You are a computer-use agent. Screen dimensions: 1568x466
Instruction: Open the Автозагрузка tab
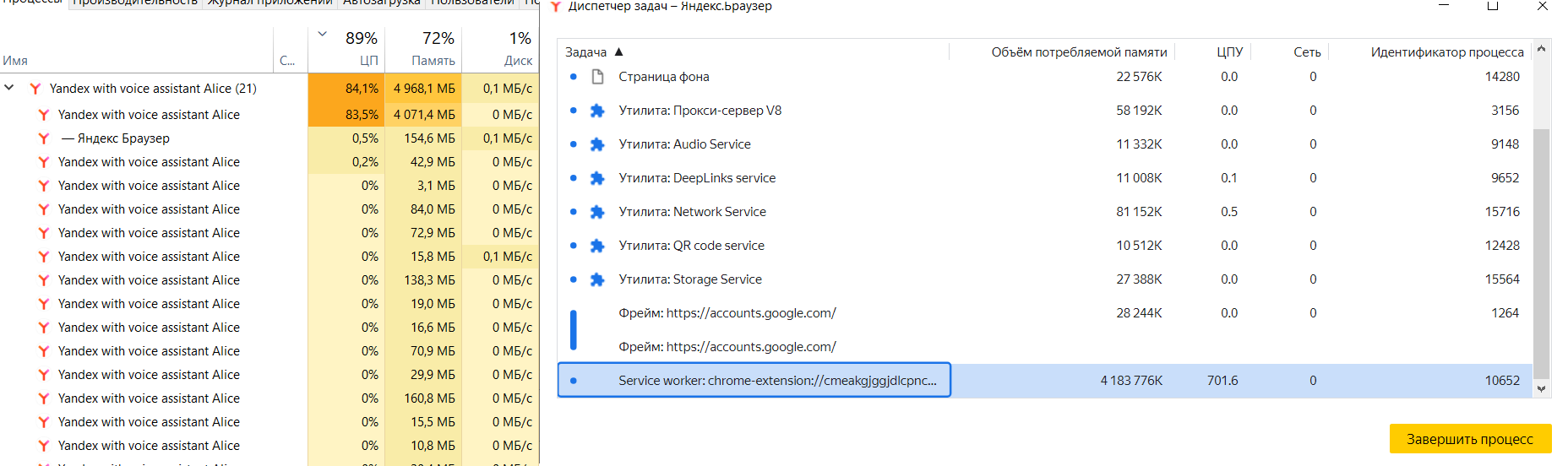[x=381, y=3]
